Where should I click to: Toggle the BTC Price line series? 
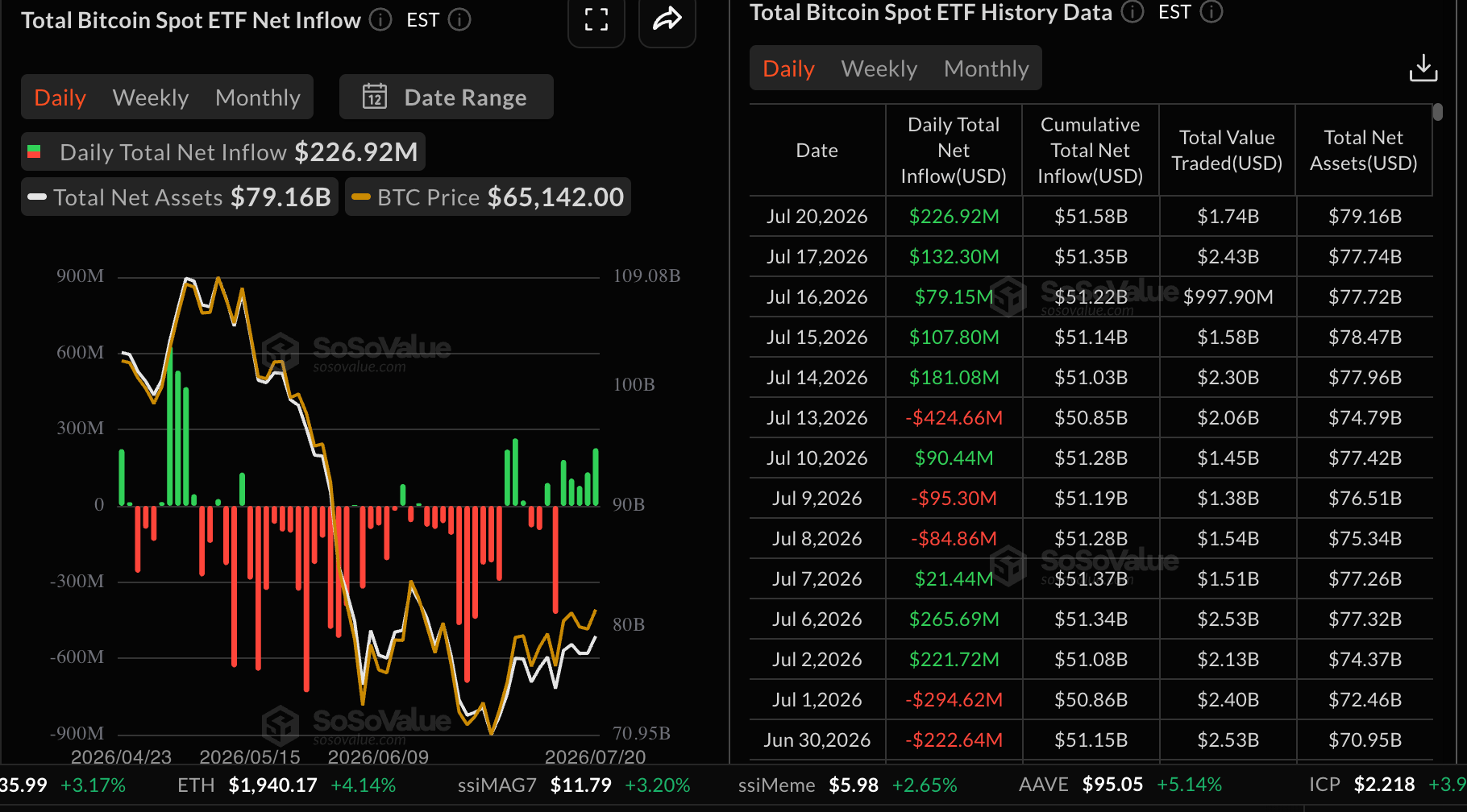(488, 197)
